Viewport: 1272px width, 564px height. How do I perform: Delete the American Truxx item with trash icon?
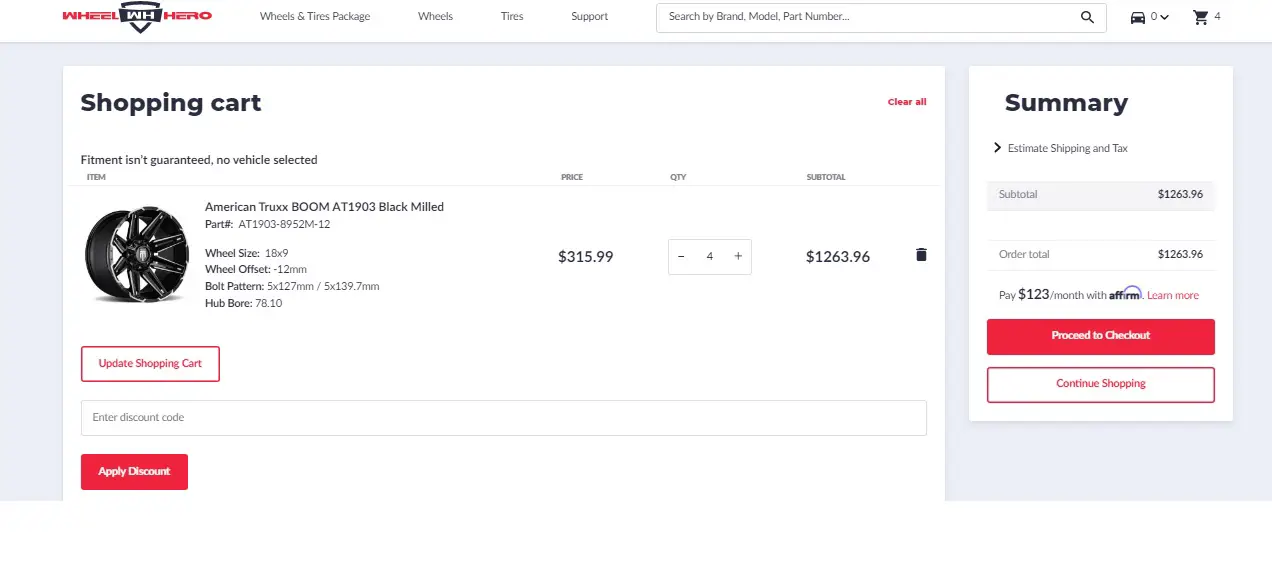tap(921, 255)
